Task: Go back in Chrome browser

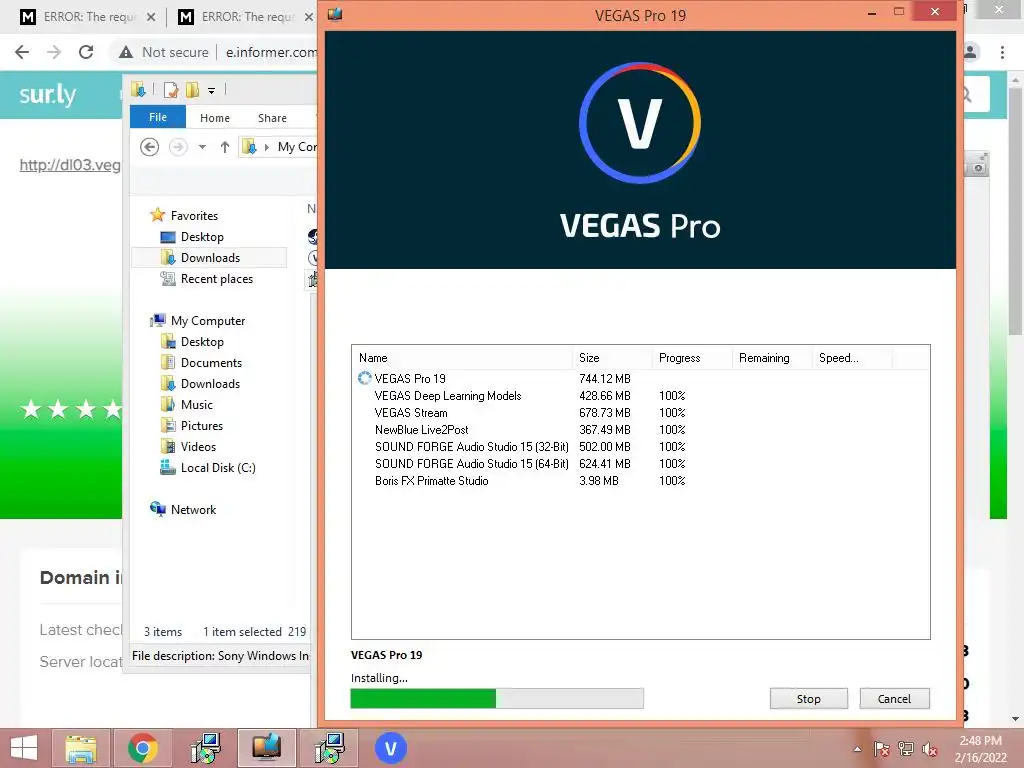Action: pyautogui.click(x=22, y=52)
